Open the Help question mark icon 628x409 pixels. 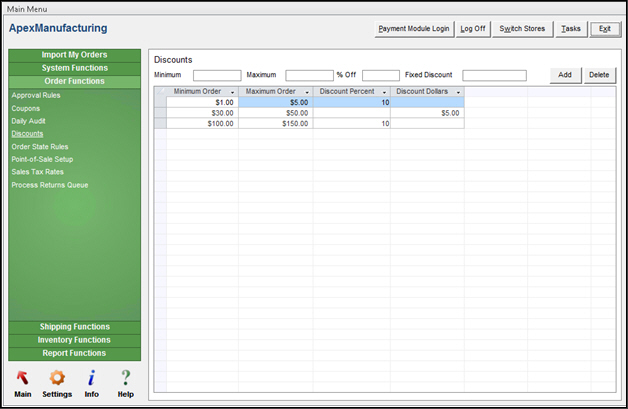click(126, 378)
